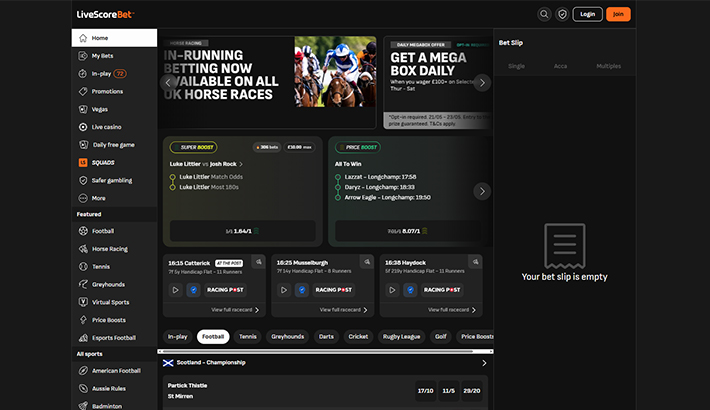Open the search magnifier icon

click(x=544, y=14)
